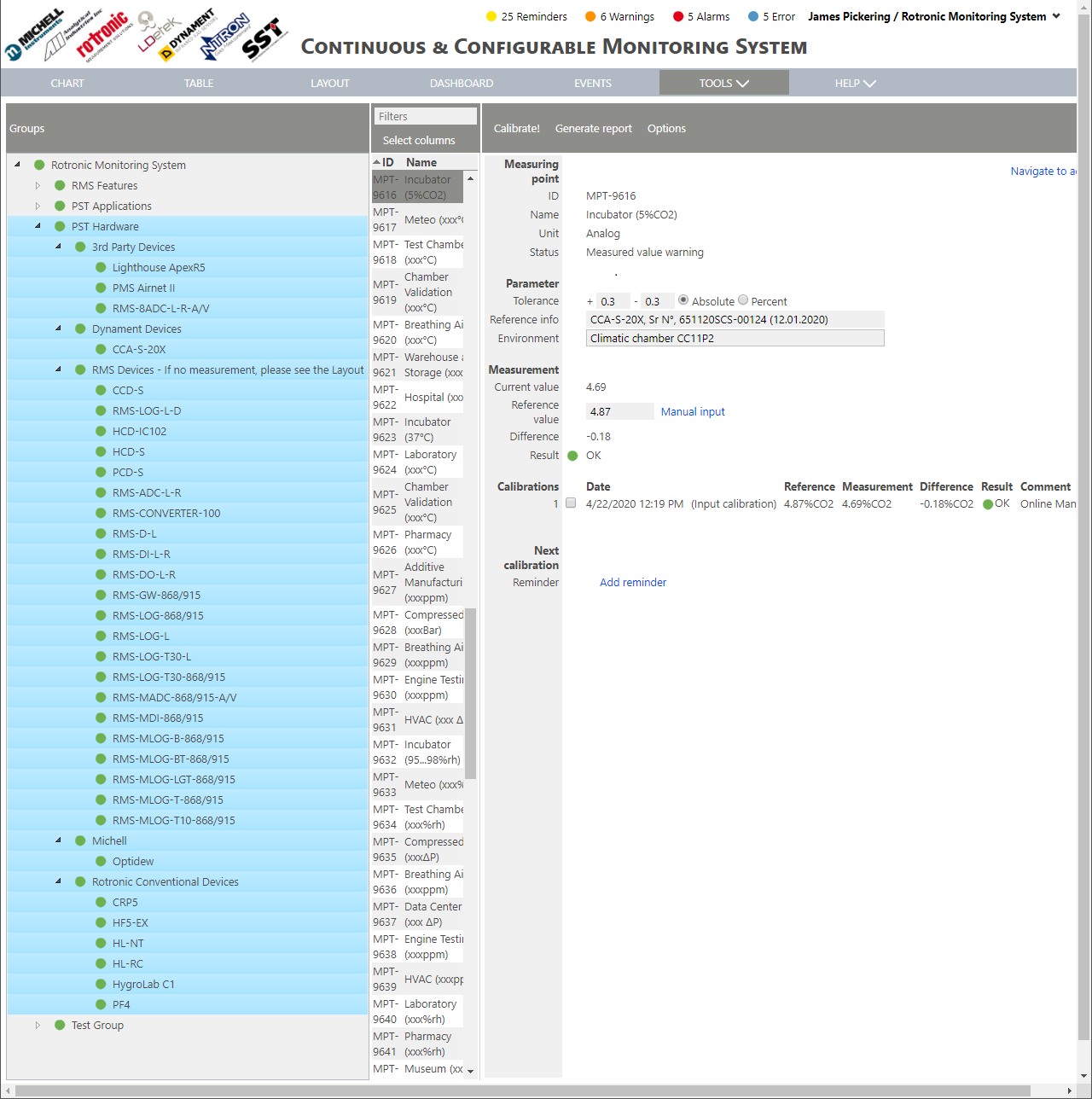Collapse the Dynament Devices node
Screen dimensions: 1092x1099
coord(58,329)
